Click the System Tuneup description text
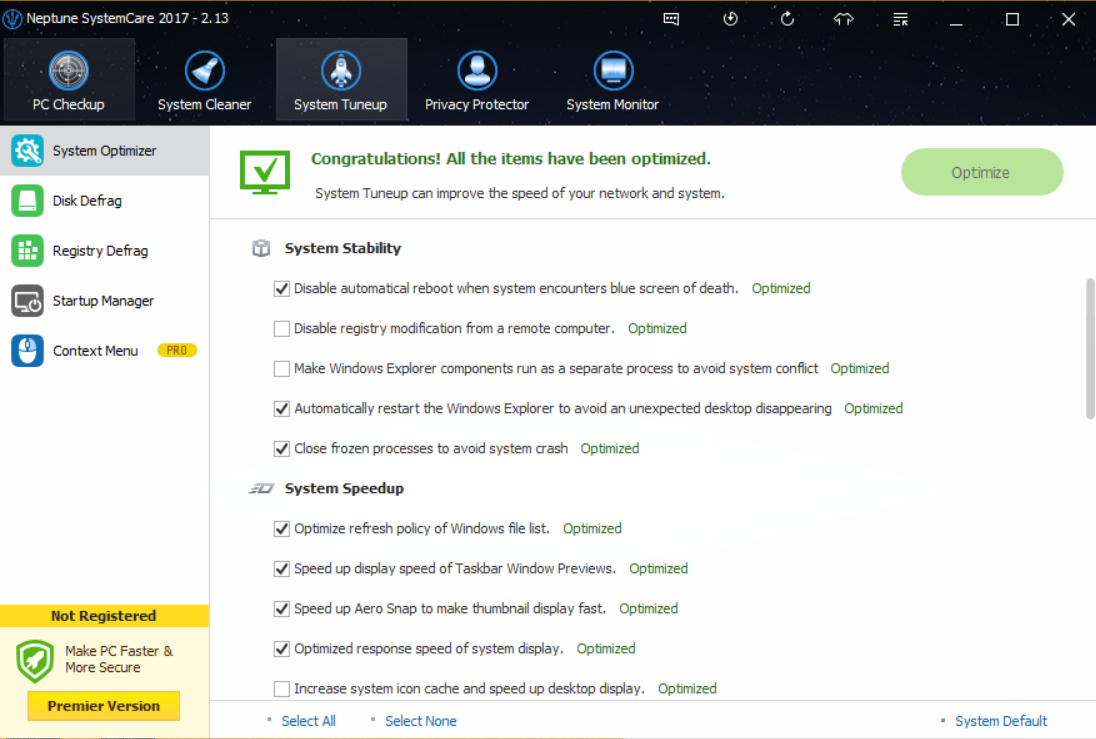 tap(519, 193)
